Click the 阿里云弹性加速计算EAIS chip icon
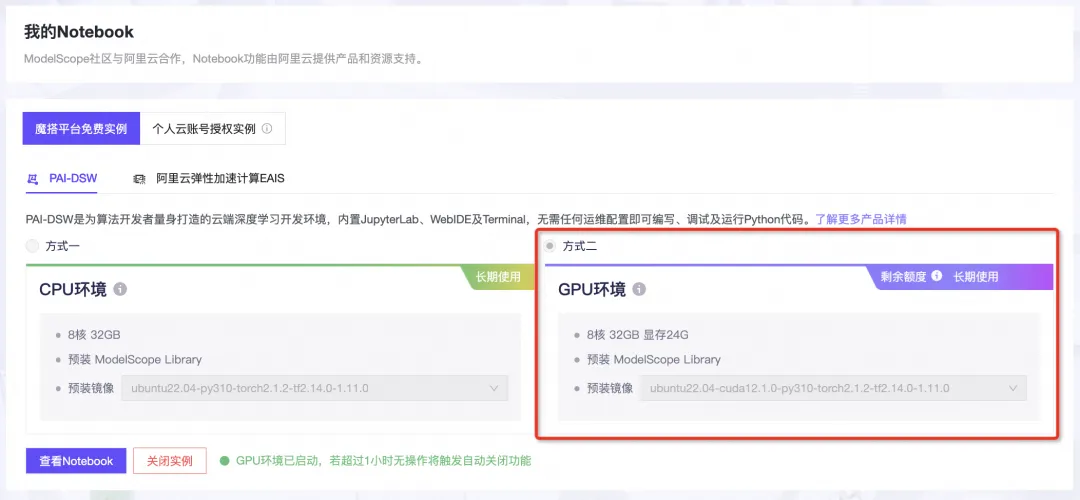The height and width of the screenshot is (500, 1080). coord(139,179)
